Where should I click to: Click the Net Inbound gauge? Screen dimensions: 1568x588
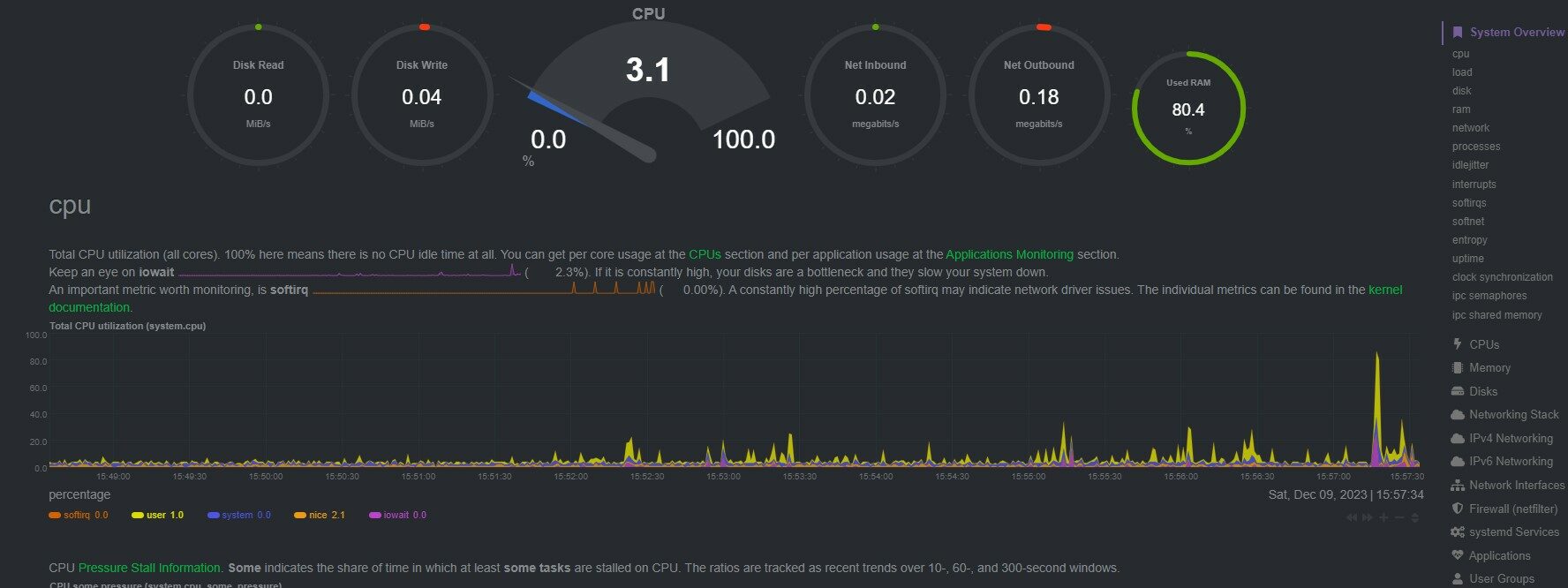875,94
